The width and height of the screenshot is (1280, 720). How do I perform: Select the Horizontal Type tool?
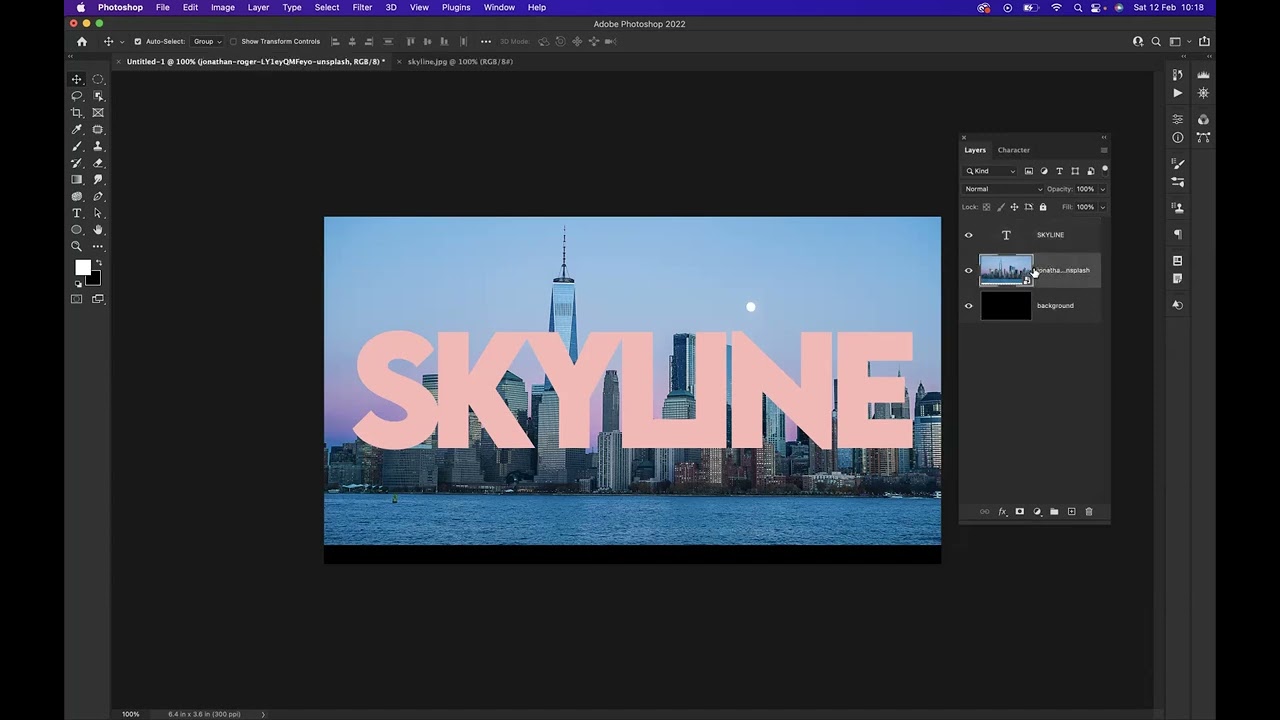76,213
